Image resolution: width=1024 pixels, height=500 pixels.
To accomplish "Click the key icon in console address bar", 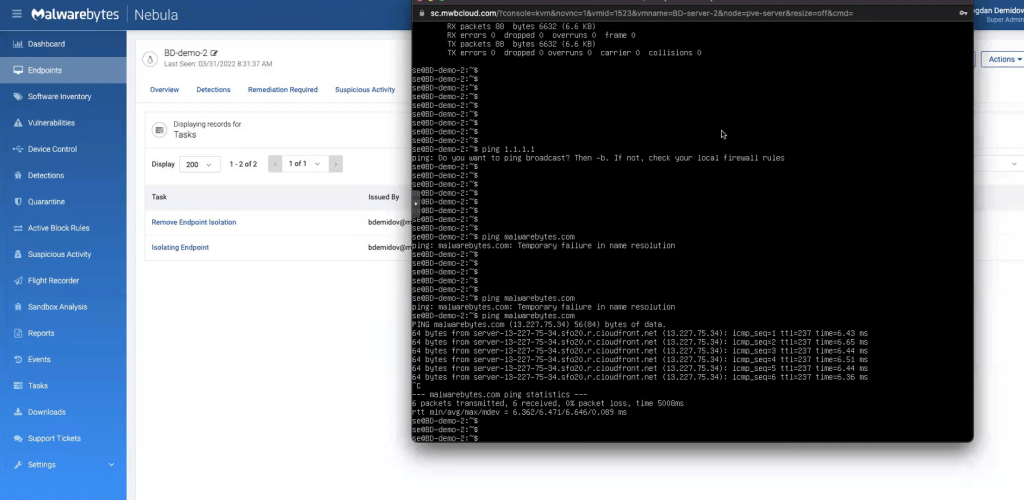I will coord(963,13).
